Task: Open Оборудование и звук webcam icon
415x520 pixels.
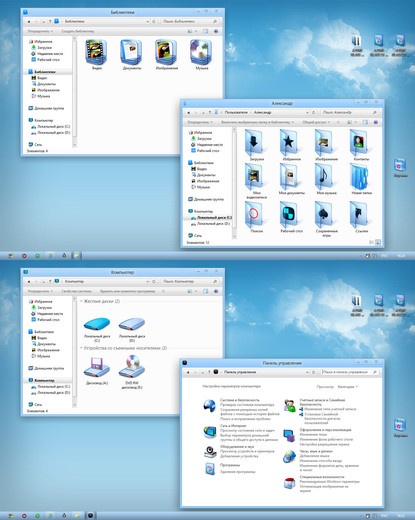Action: pos(210,452)
